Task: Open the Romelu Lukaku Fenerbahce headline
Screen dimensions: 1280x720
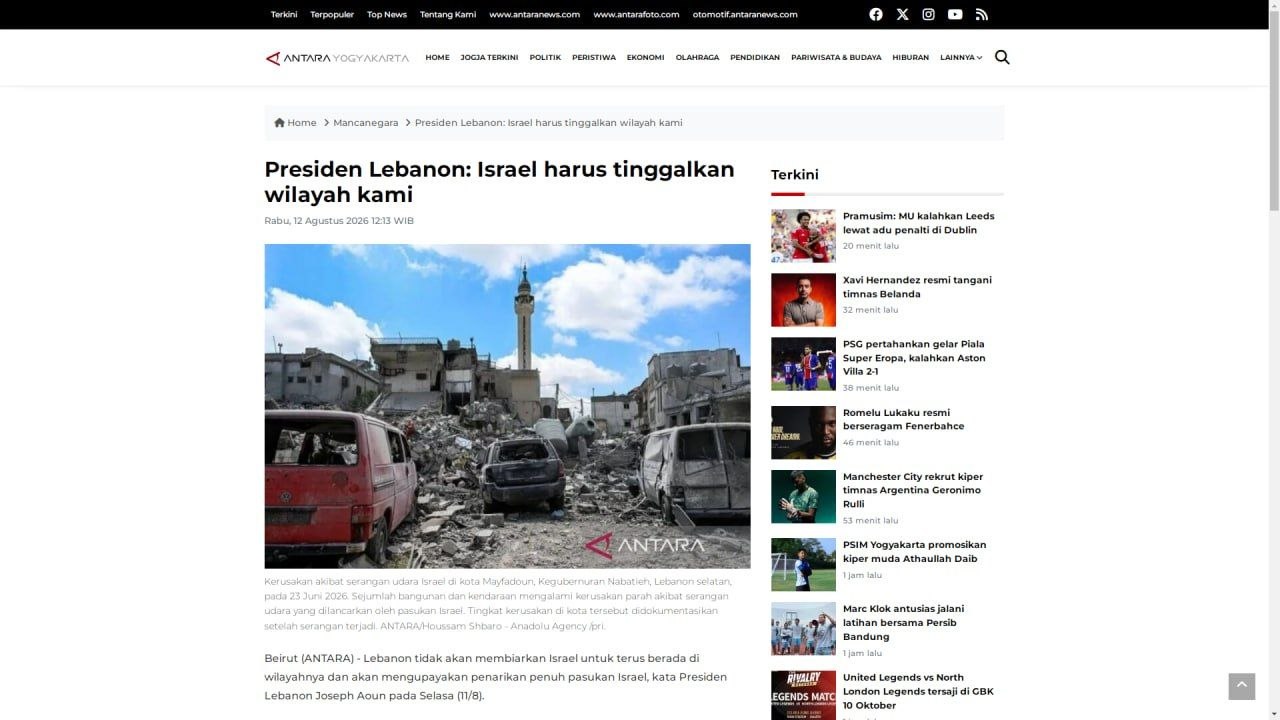Action: coord(904,419)
